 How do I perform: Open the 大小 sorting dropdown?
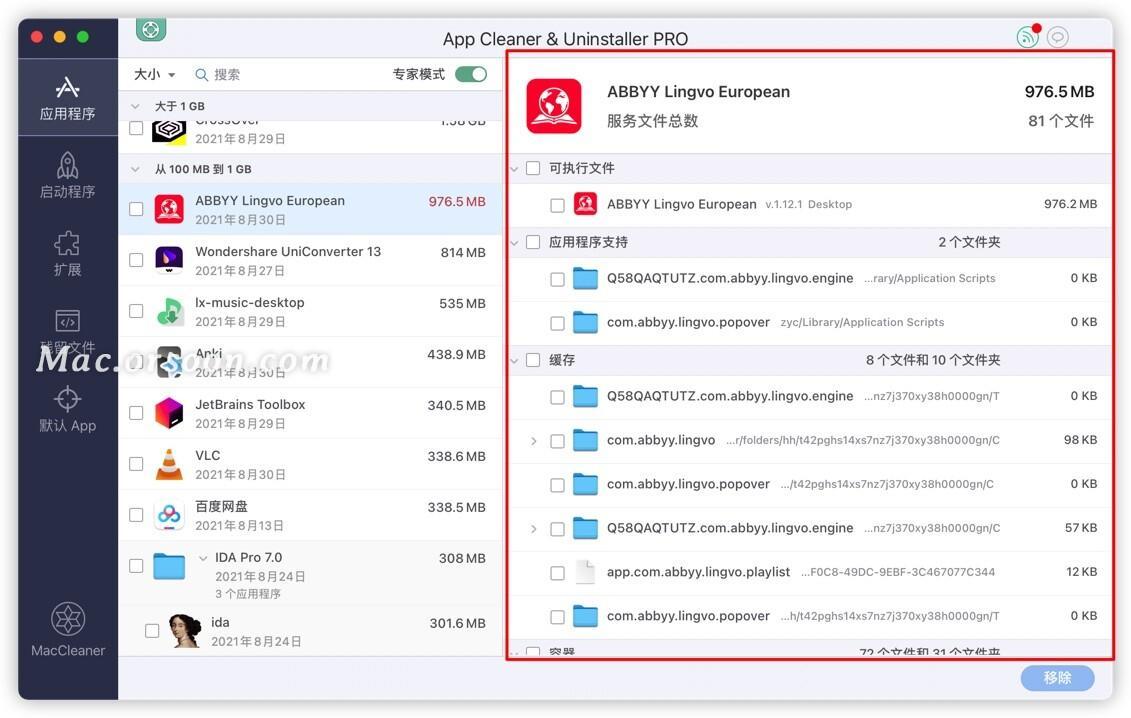153,74
